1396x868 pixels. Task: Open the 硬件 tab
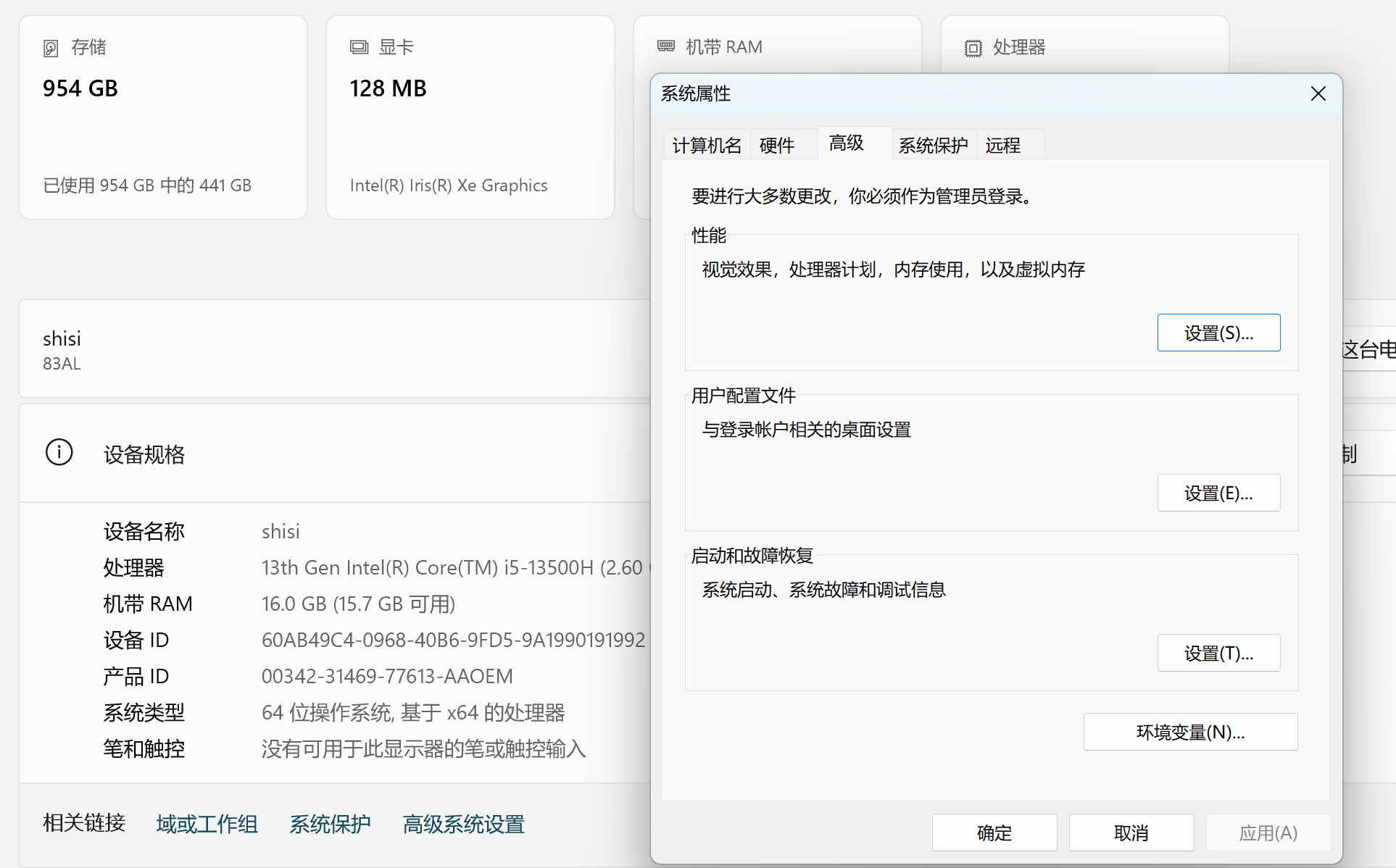pos(777,146)
